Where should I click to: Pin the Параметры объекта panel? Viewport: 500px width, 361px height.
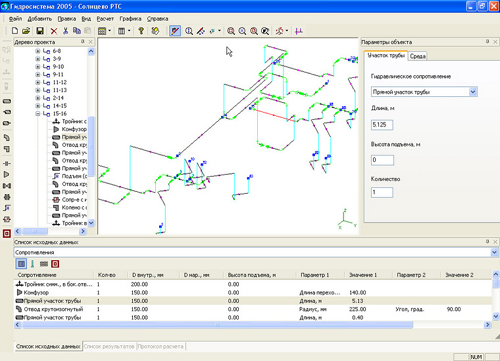487,42
